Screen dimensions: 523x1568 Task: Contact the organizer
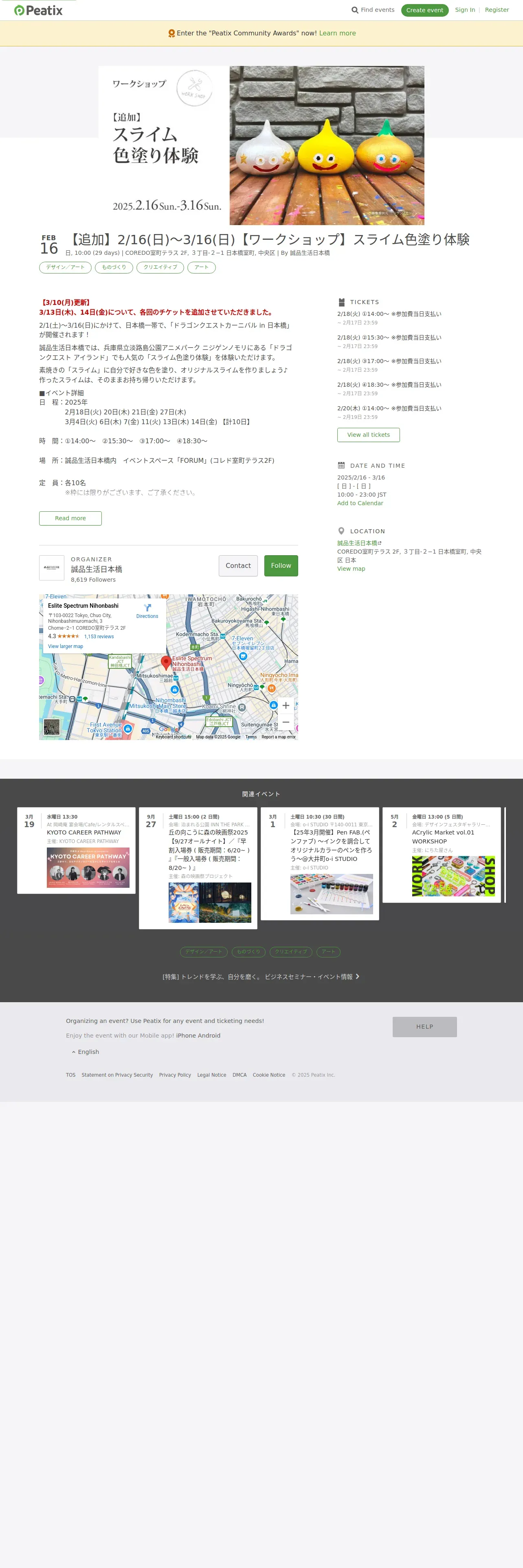point(238,565)
